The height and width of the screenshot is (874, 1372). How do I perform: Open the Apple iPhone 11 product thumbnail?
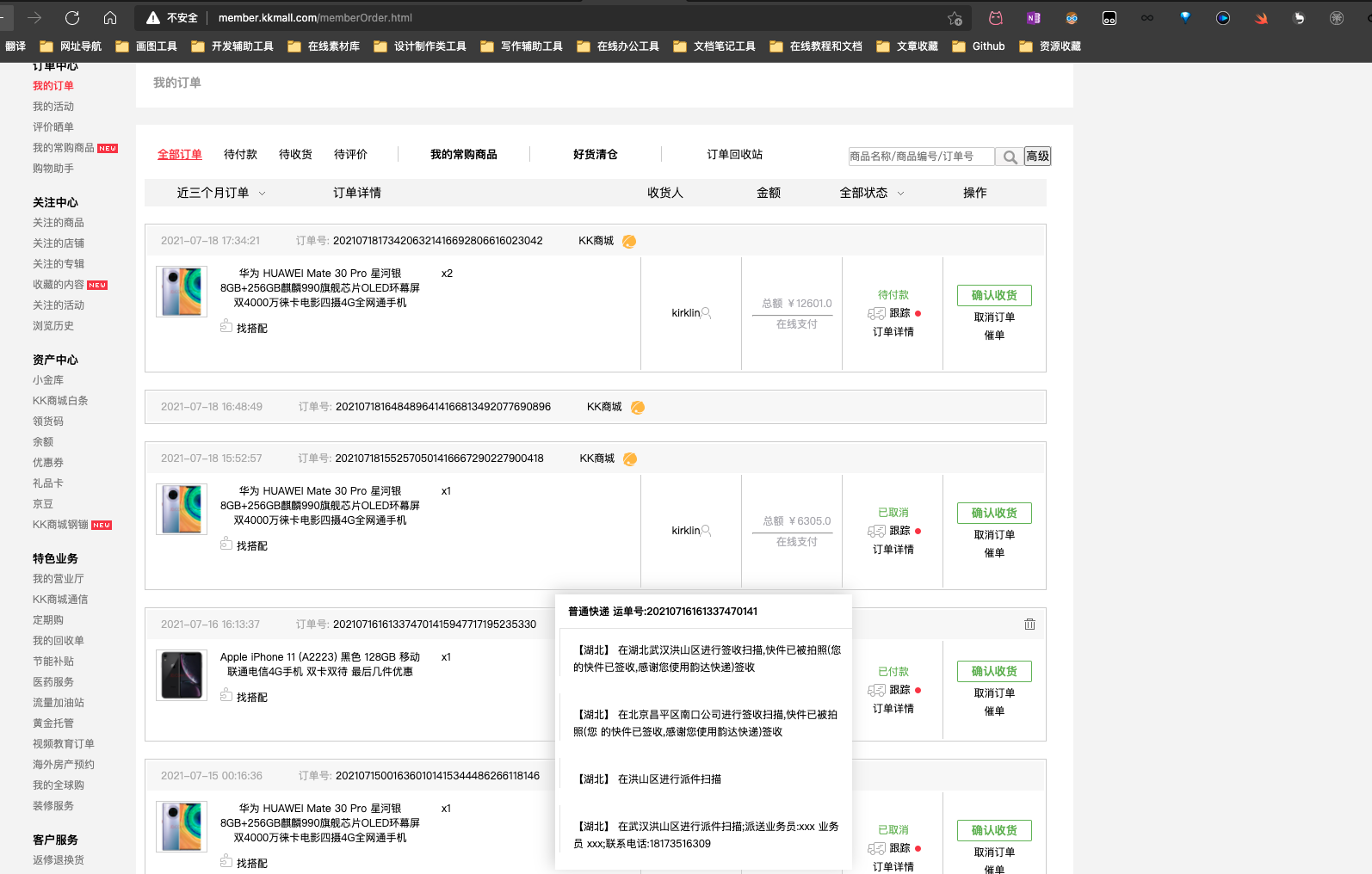pyautogui.click(x=182, y=675)
